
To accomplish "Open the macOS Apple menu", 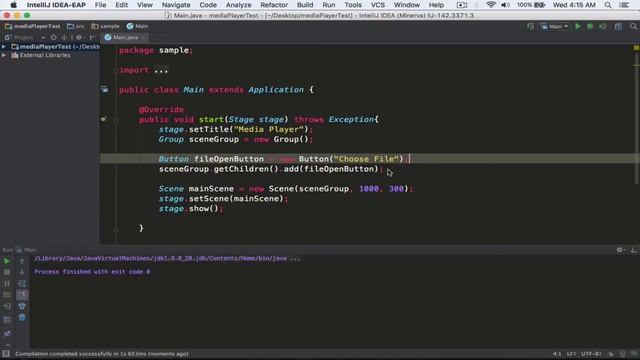I will [13, 5].
